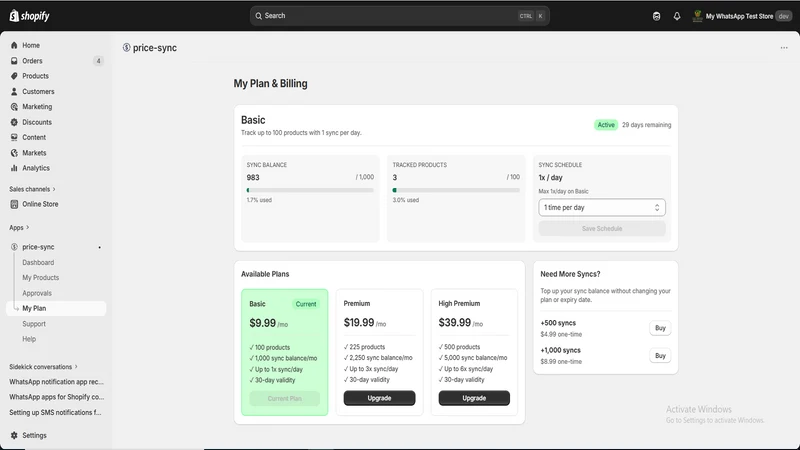Click the Content icon
The width and height of the screenshot is (800, 450).
[x=14, y=137]
